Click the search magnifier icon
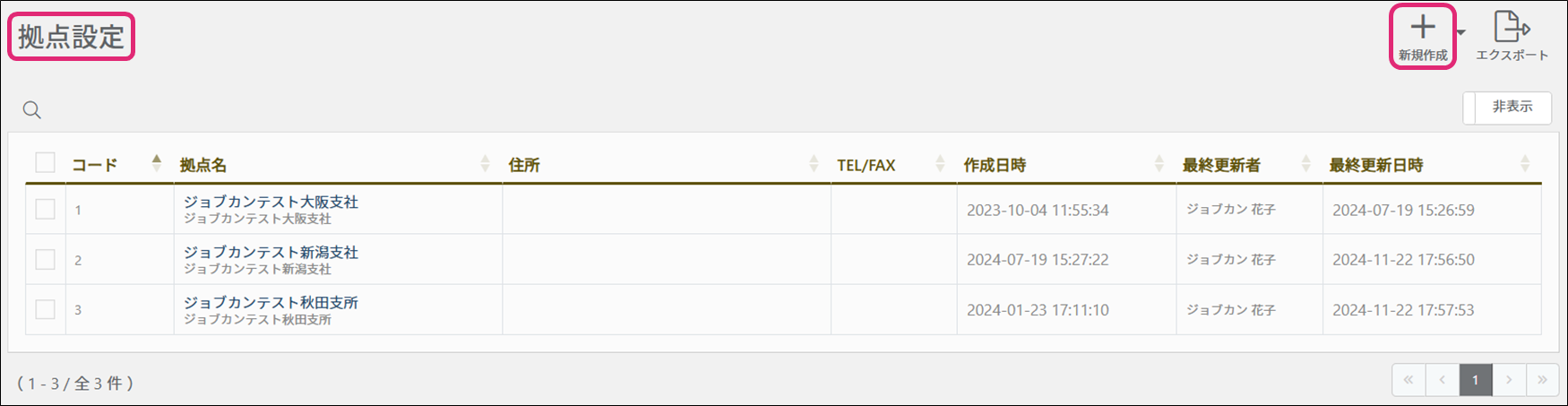Image resolution: width=1568 pixels, height=406 pixels. point(32,110)
